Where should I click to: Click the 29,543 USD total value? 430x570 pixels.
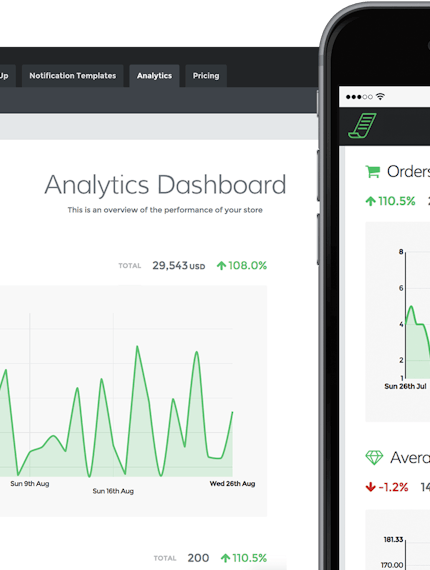tap(178, 266)
